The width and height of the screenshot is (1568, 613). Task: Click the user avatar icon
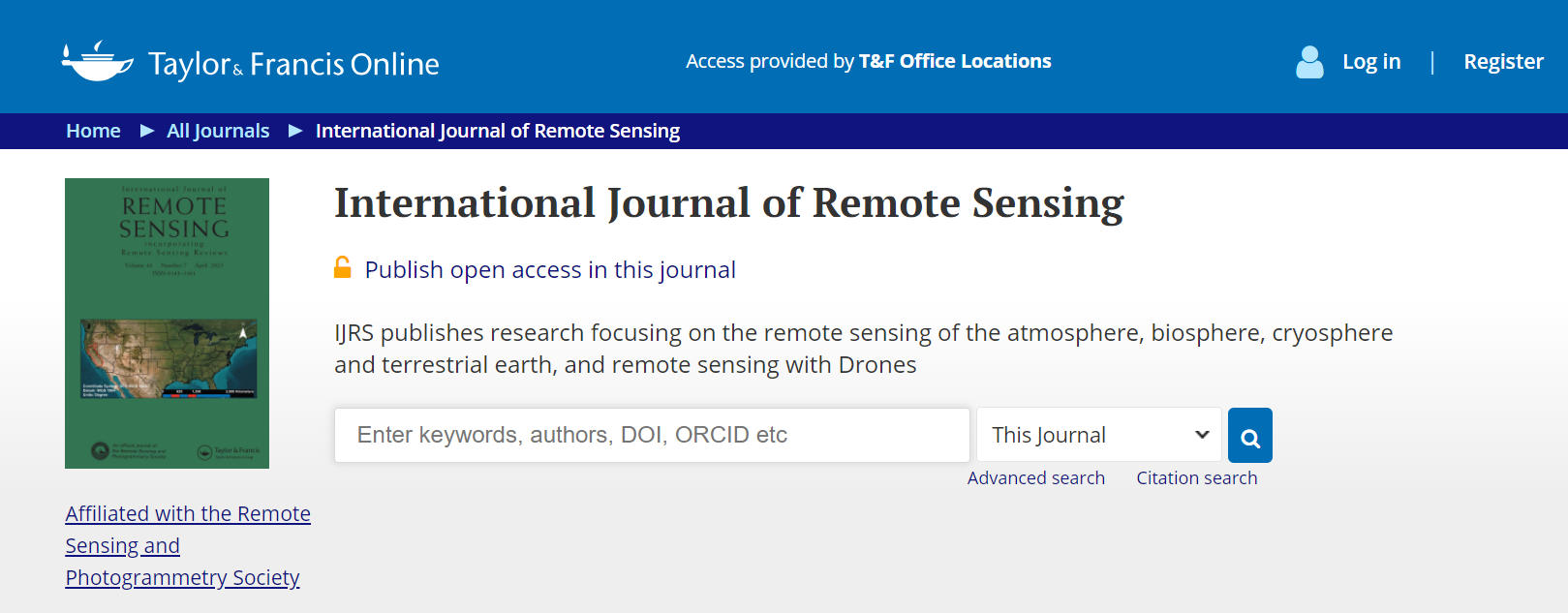tap(1309, 62)
